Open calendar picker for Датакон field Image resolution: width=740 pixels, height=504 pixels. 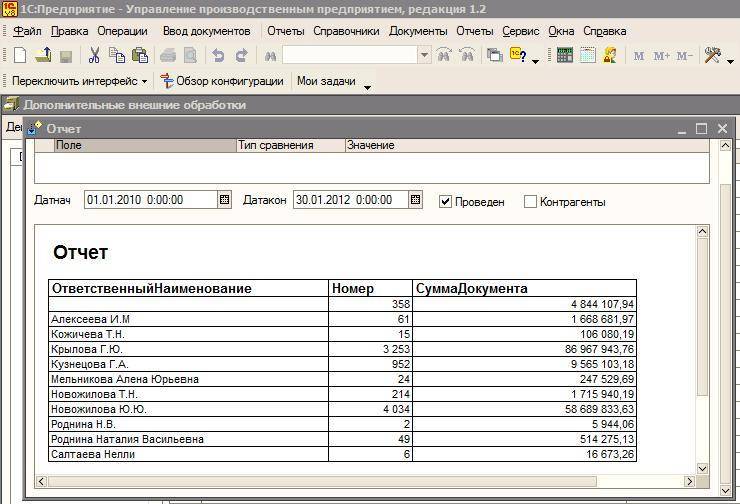pos(415,200)
